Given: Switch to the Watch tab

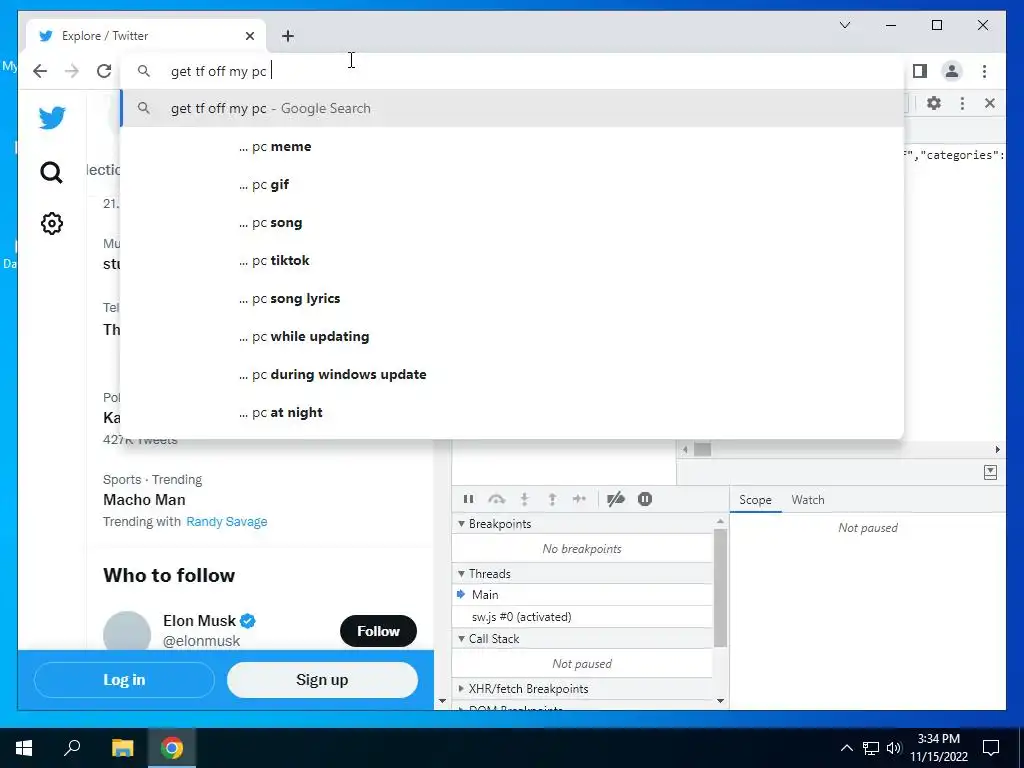Looking at the screenshot, I should (808, 500).
